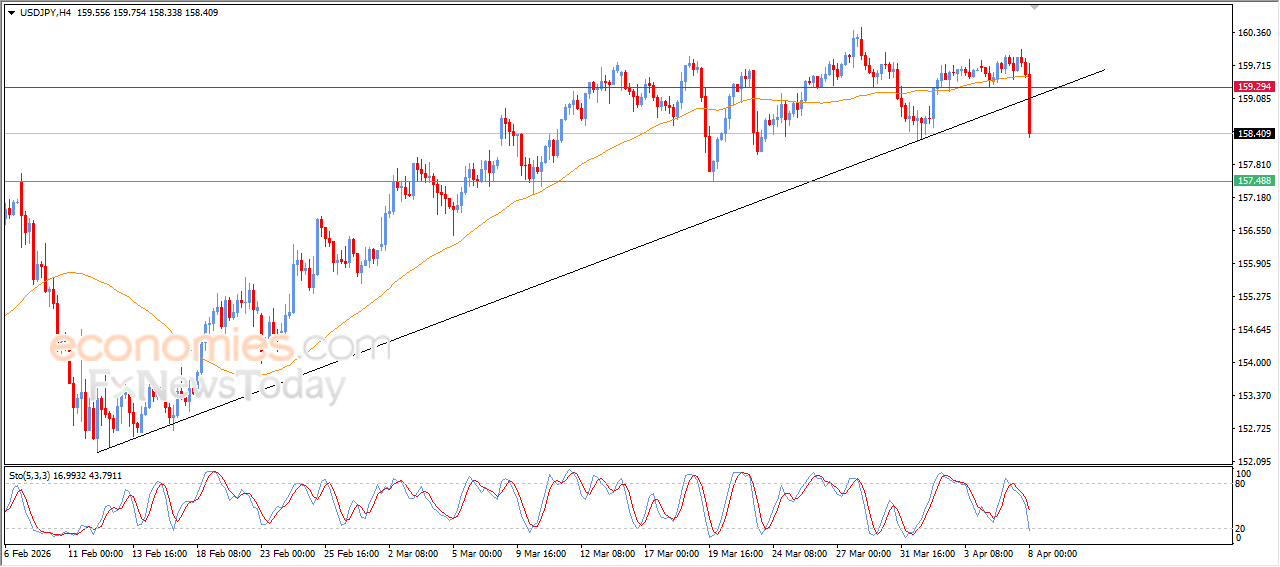
Task: Click the 157.810 price axis label
Action: pos(1253,165)
